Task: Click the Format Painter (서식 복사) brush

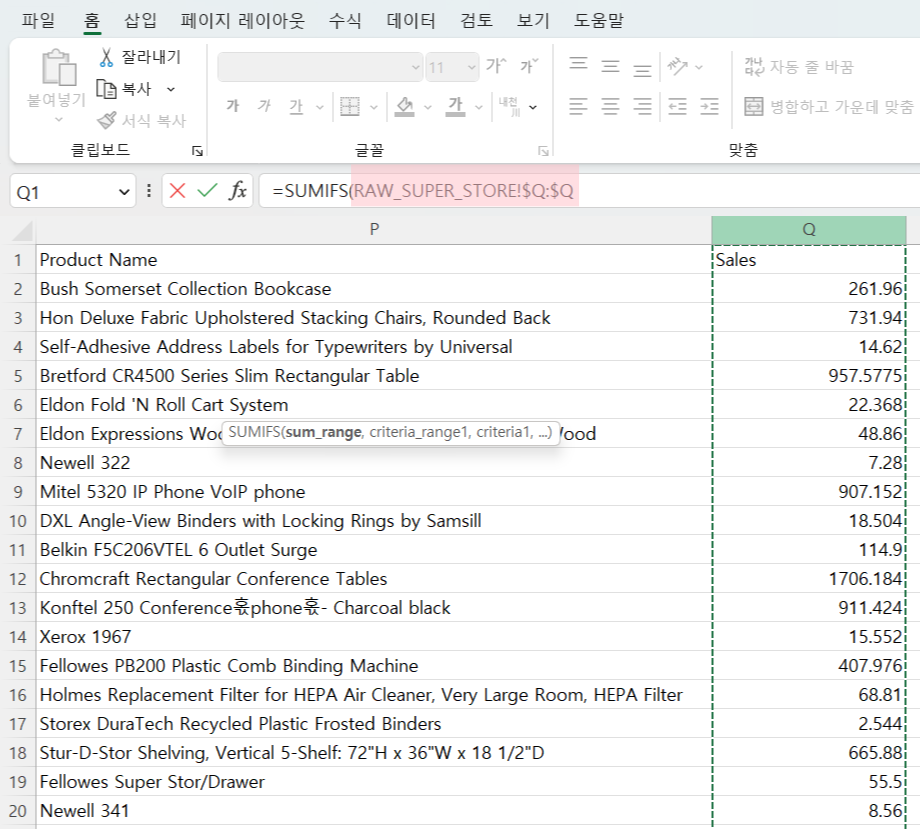Action: click(x=107, y=120)
